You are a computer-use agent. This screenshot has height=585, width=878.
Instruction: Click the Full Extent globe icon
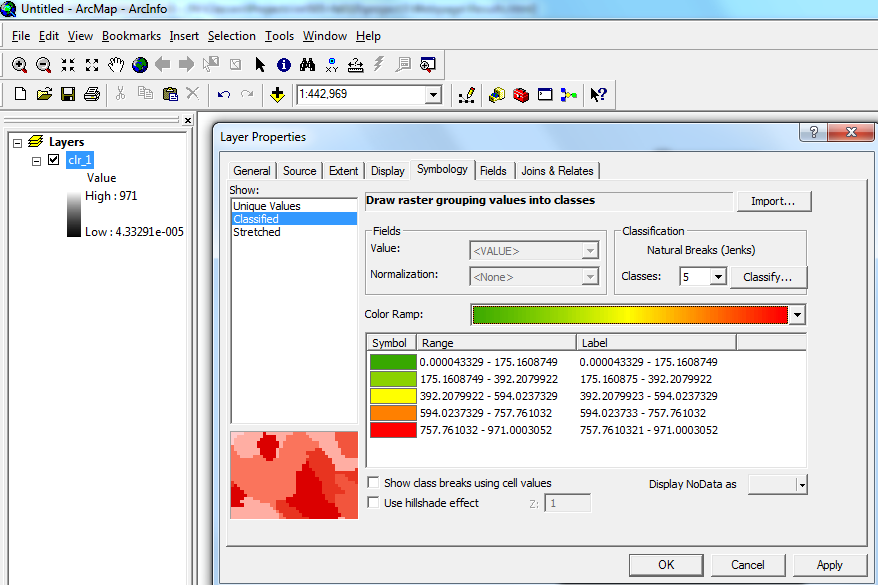tap(140, 65)
